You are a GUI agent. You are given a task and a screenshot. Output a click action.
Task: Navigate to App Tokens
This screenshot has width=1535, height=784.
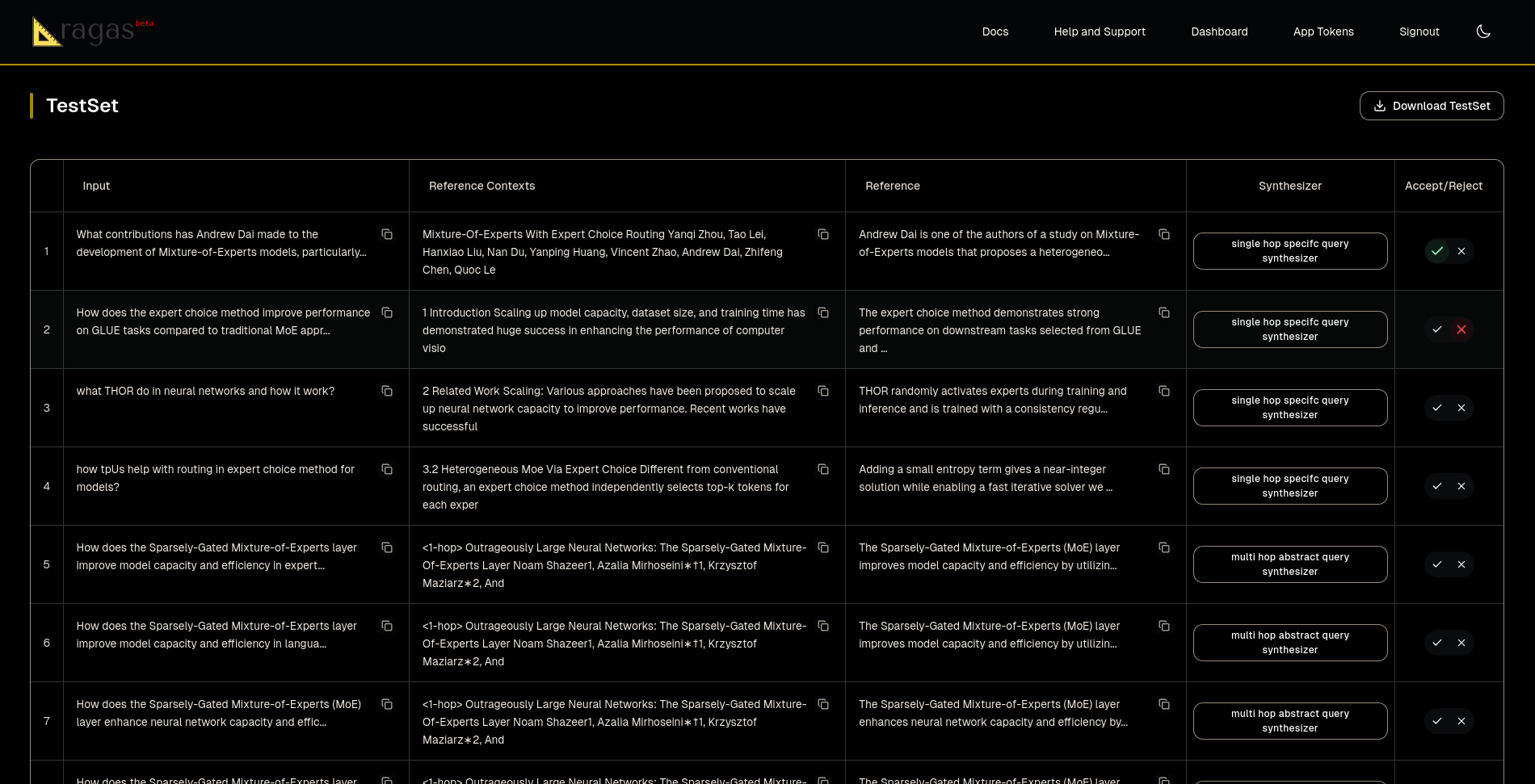(1323, 31)
